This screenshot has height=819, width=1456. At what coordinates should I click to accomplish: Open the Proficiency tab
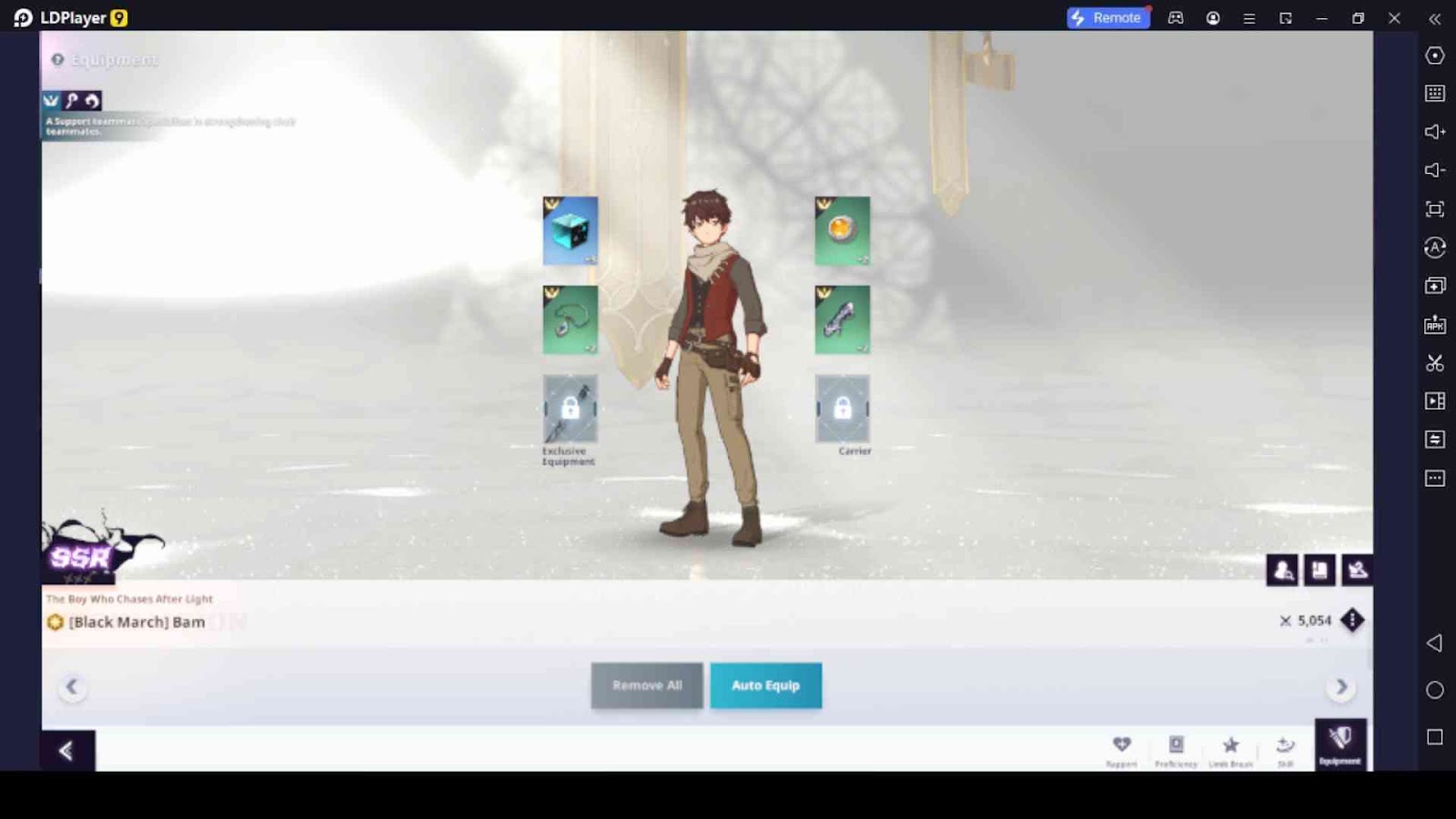tap(1177, 751)
